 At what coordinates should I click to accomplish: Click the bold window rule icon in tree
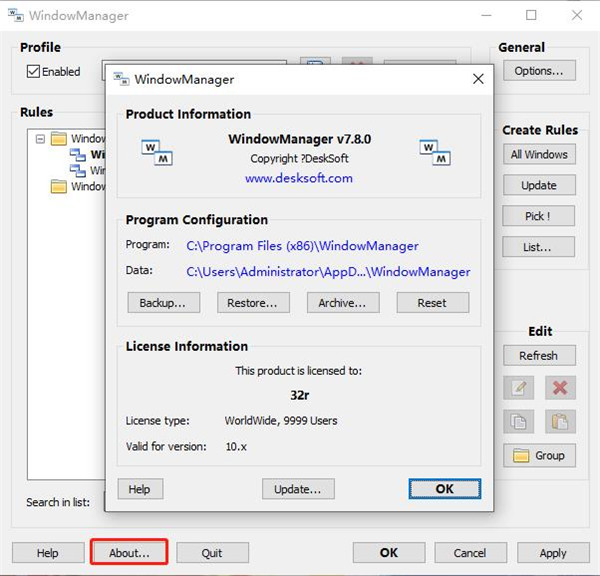(78, 155)
